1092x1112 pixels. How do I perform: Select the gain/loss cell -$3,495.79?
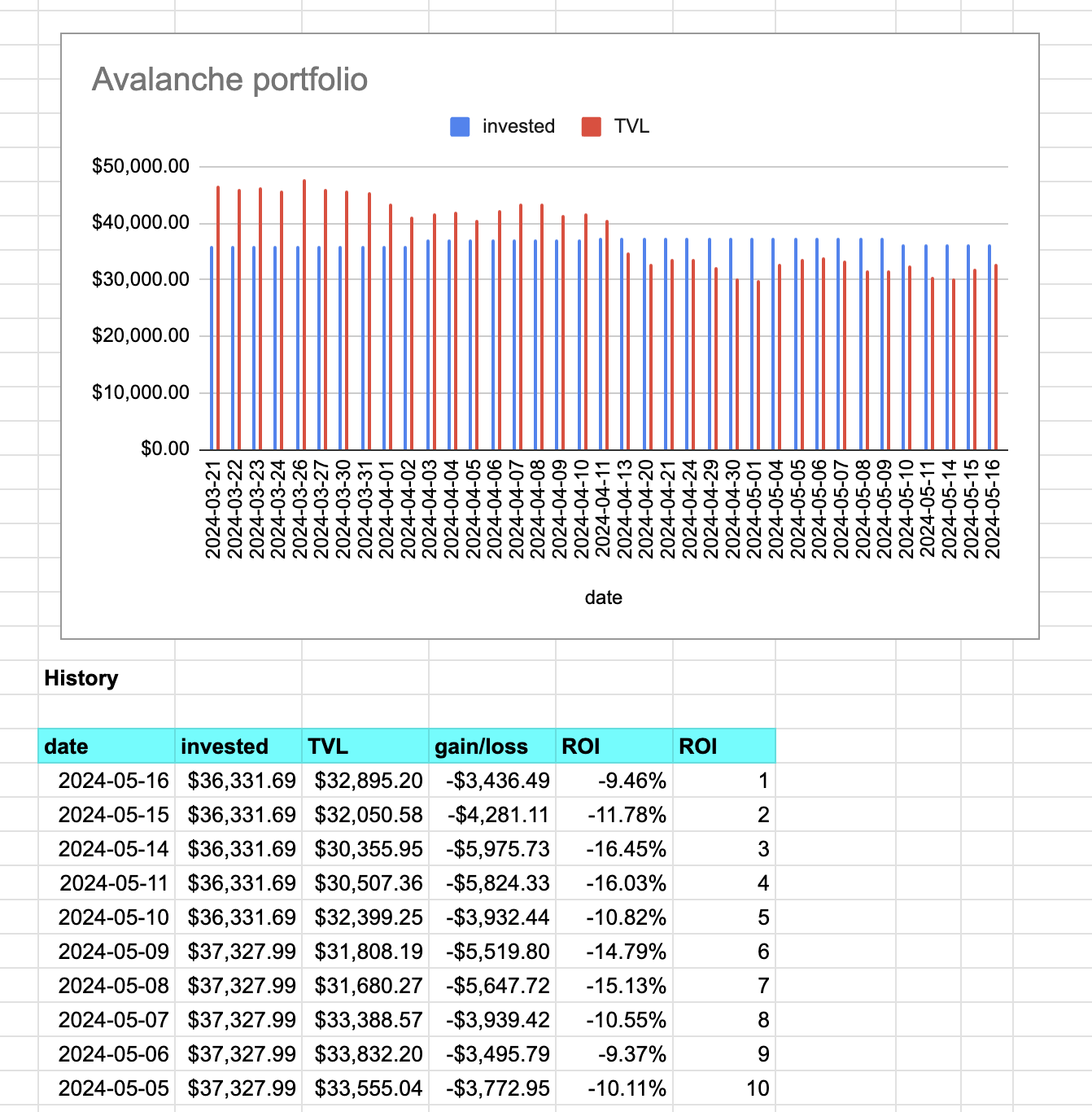(492, 1054)
